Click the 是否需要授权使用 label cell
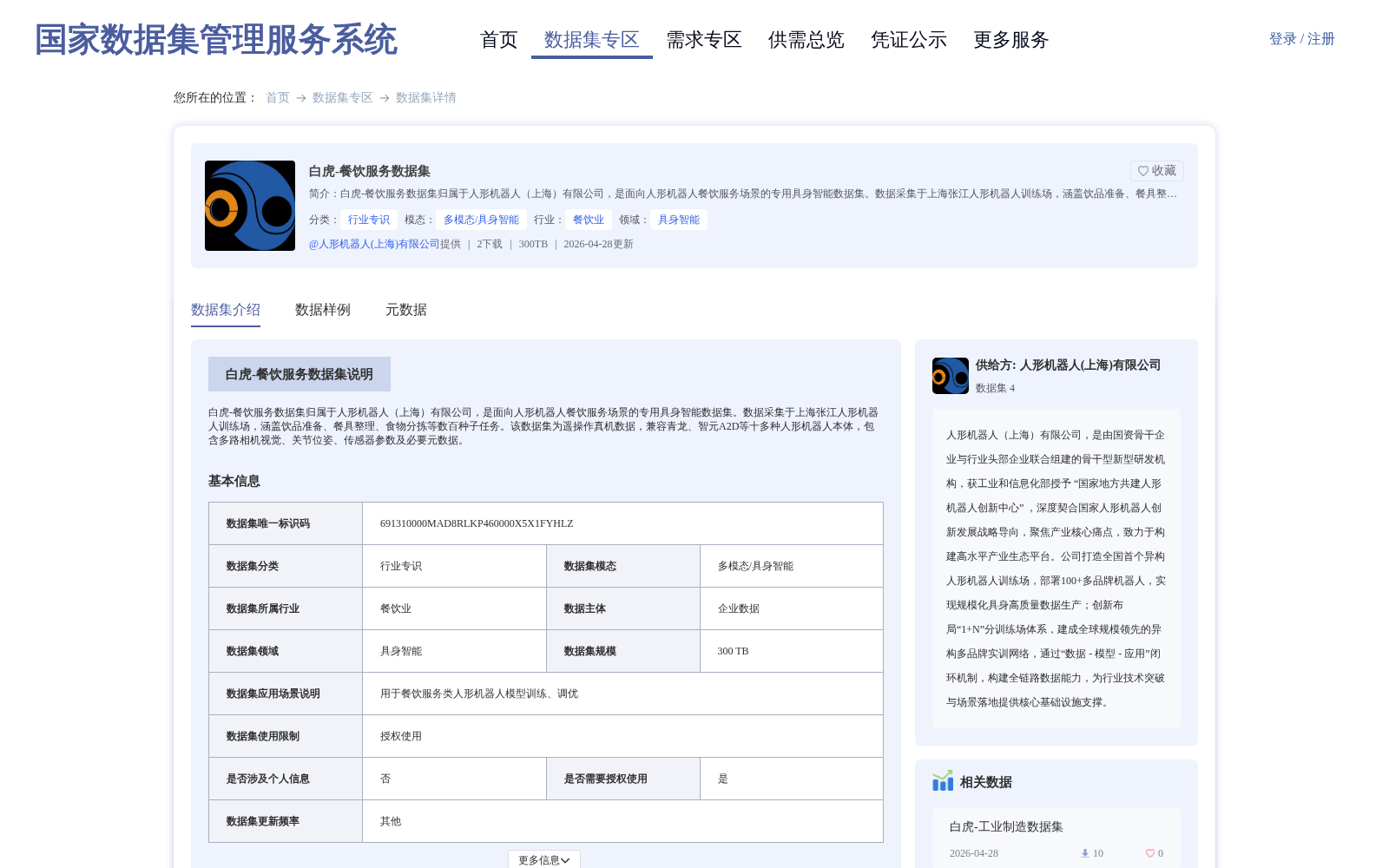Viewport: 1389px width, 868px height. [x=623, y=779]
